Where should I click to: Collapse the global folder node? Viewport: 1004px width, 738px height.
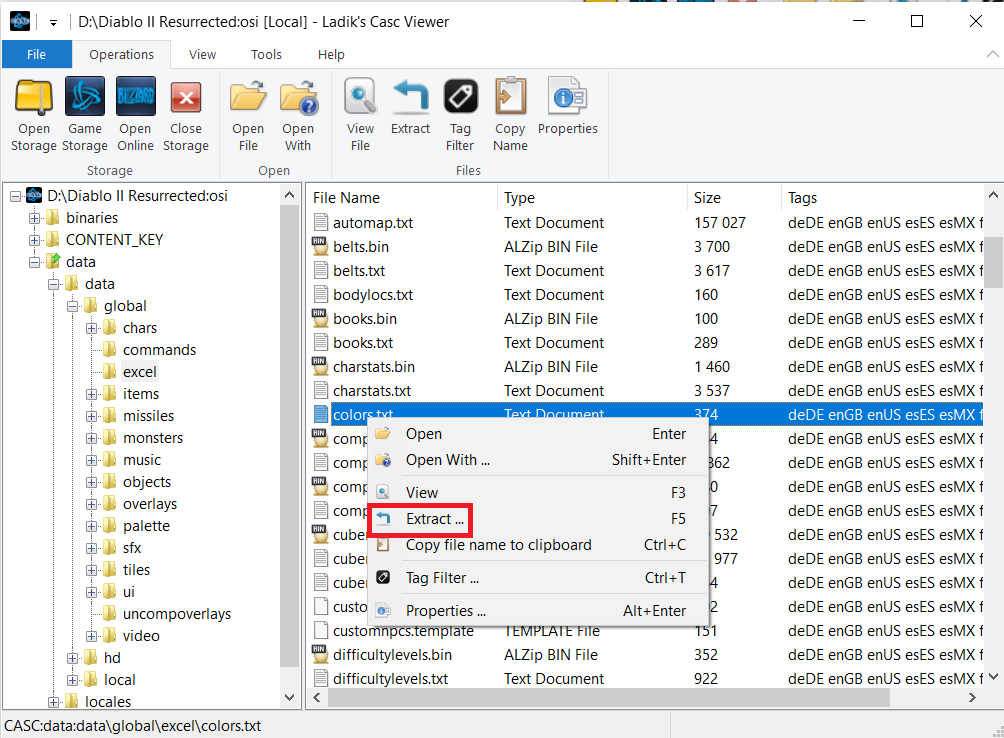(72, 307)
